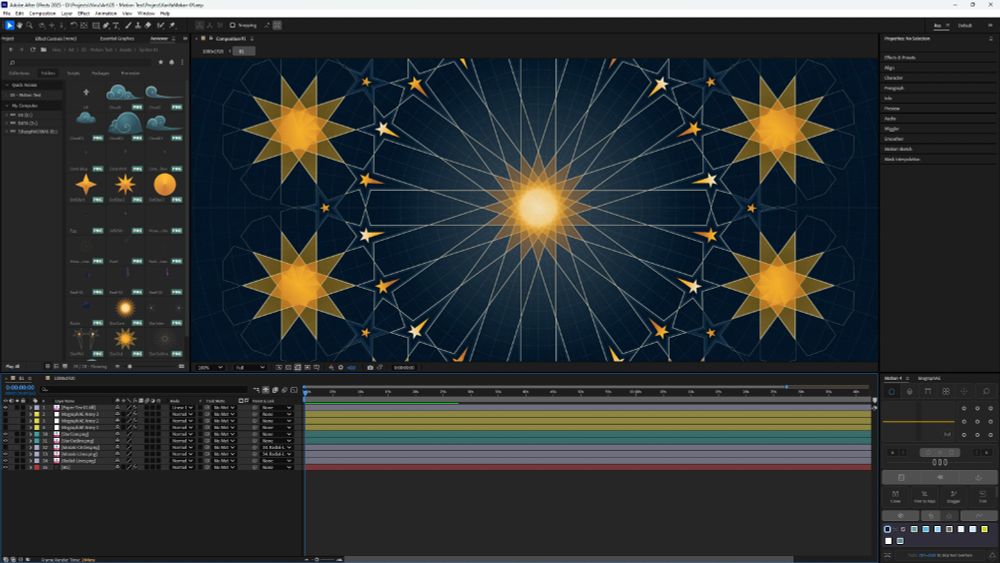This screenshot has height=563, width=1000.
Task: Hide layer 10 using its eye toggle
Action: [x=6, y=434]
